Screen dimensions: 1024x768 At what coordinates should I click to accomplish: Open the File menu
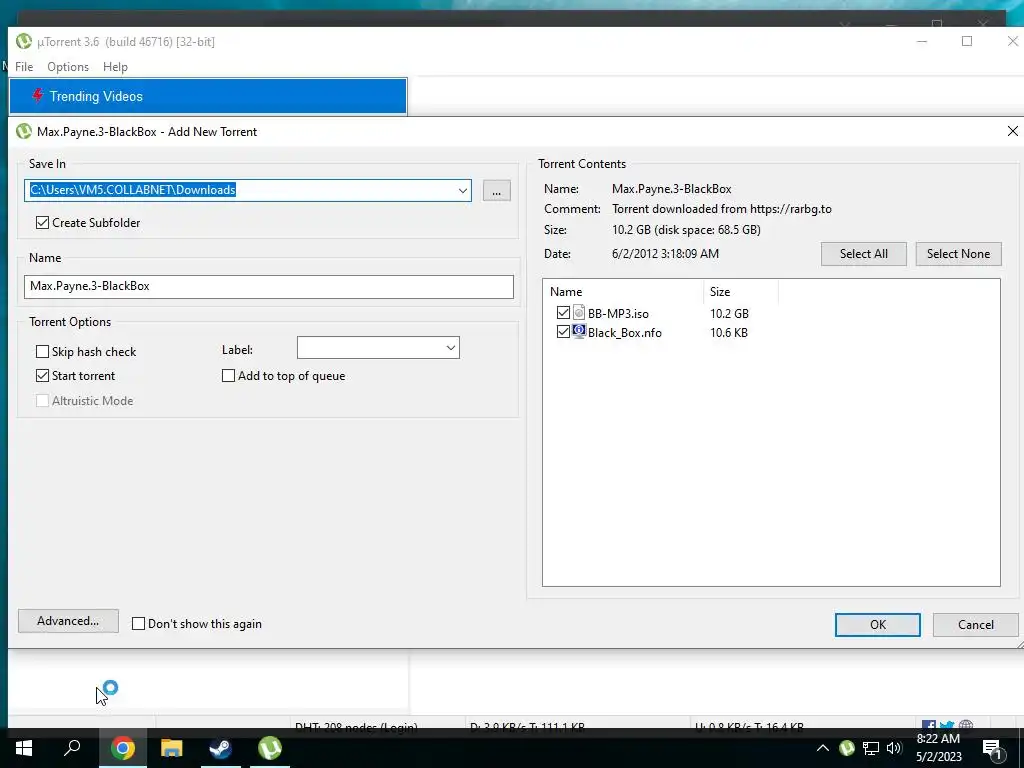(24, 67)
